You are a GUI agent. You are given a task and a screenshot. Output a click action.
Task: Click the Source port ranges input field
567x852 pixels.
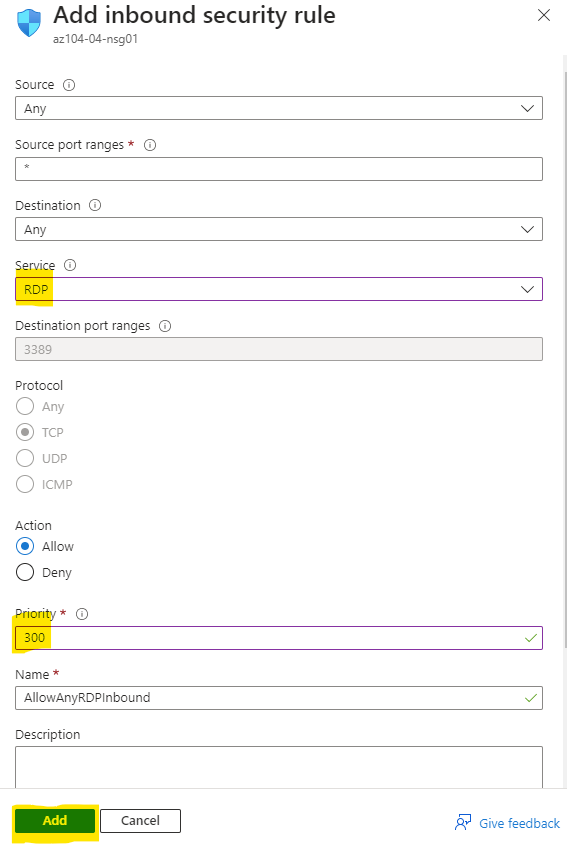tap(279, 169)
